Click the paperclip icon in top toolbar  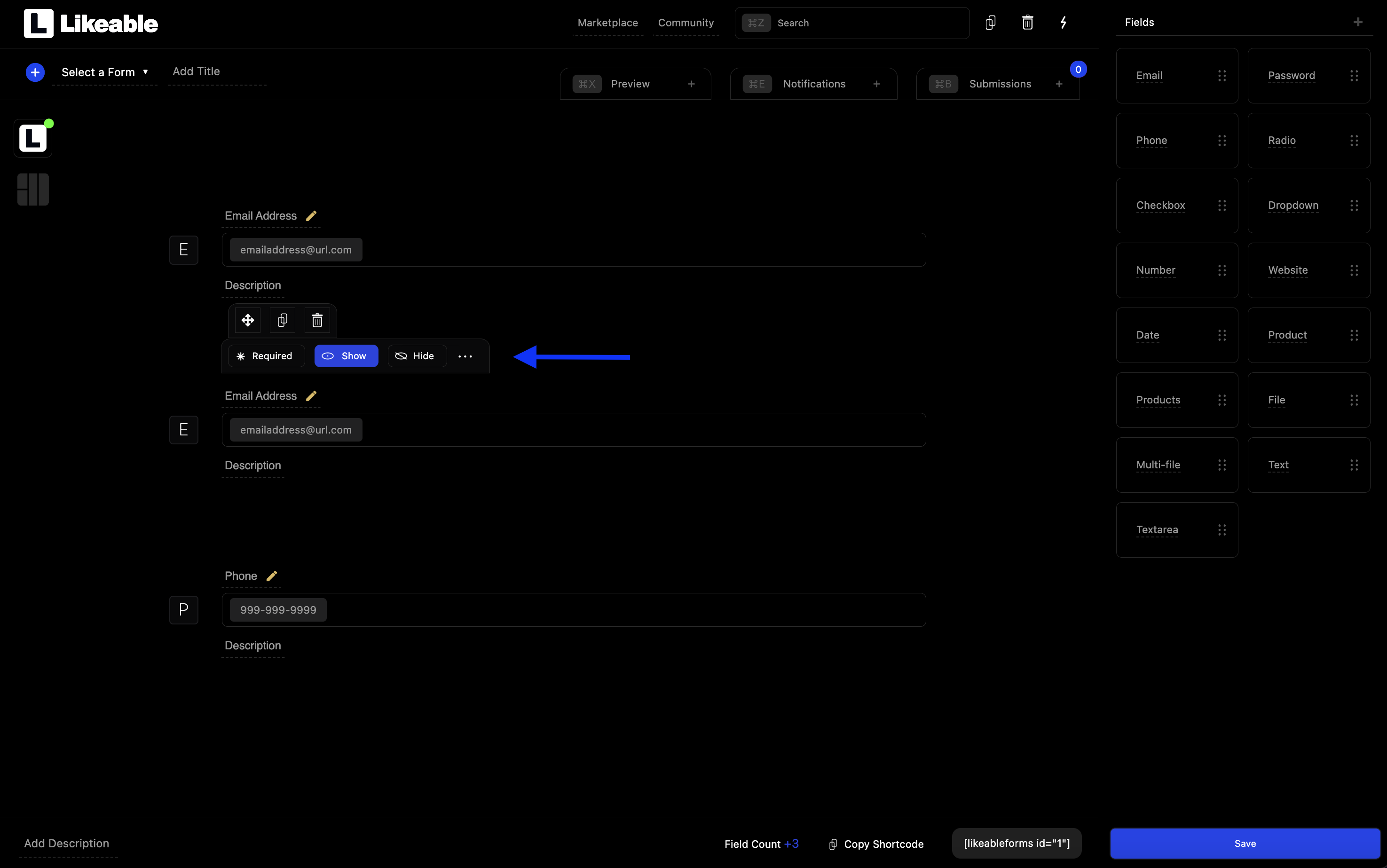[x=990, y=23]
